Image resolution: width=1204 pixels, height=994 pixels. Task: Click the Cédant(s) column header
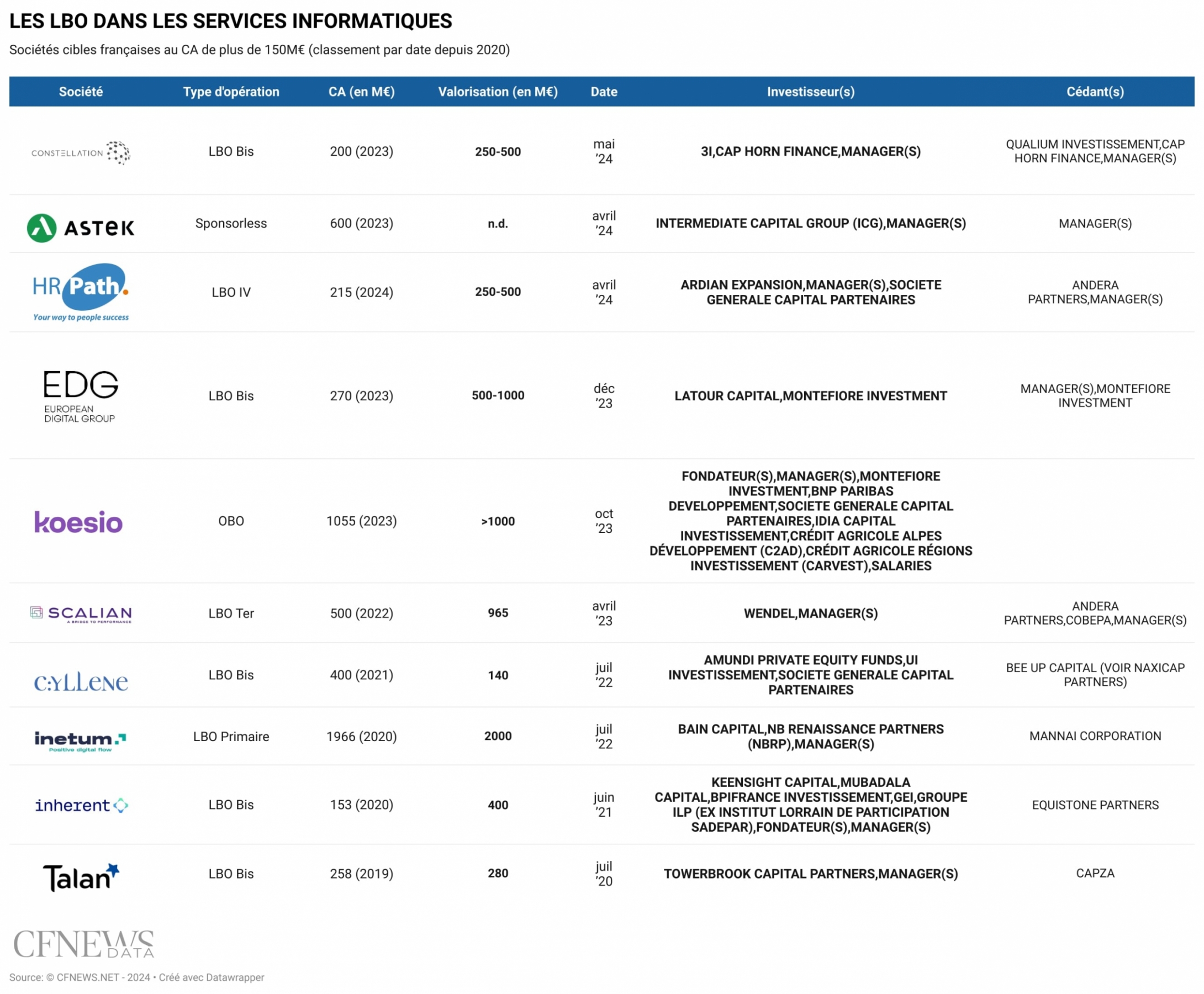(1094, 92)
